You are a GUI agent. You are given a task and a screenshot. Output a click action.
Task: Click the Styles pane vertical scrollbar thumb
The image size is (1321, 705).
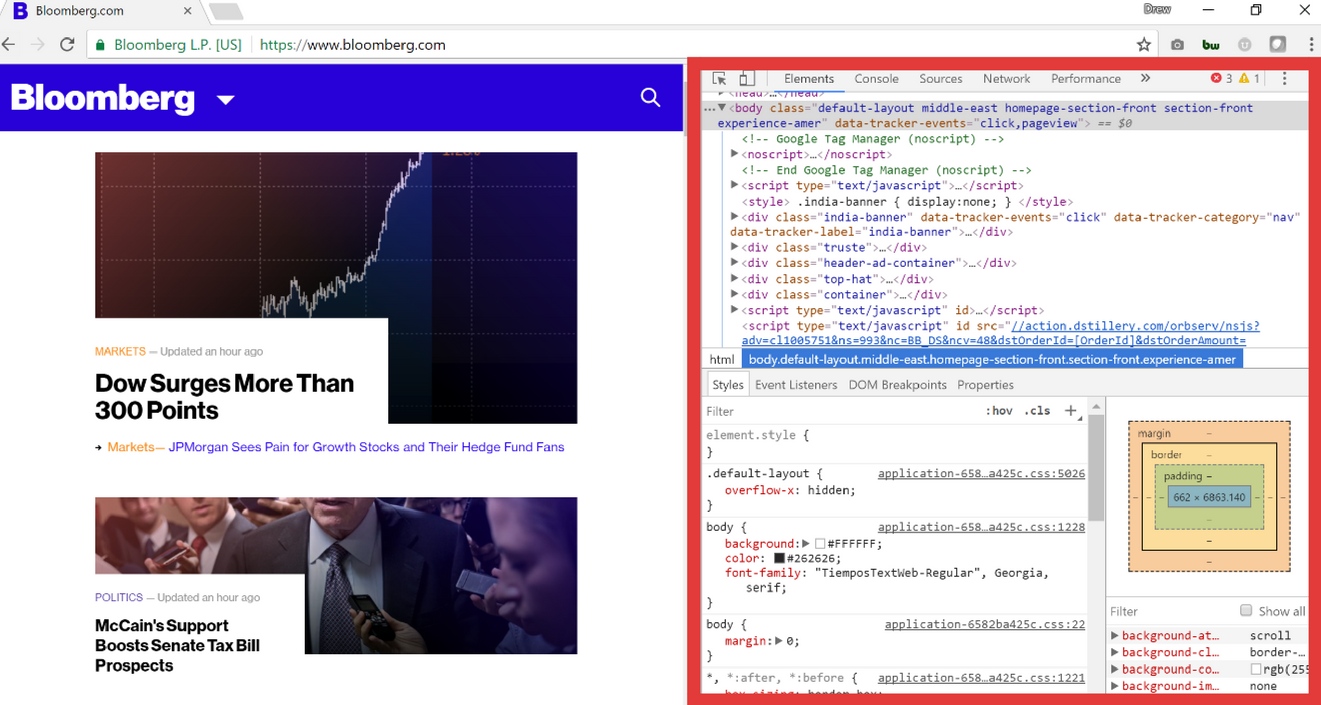pos(1096,466)
